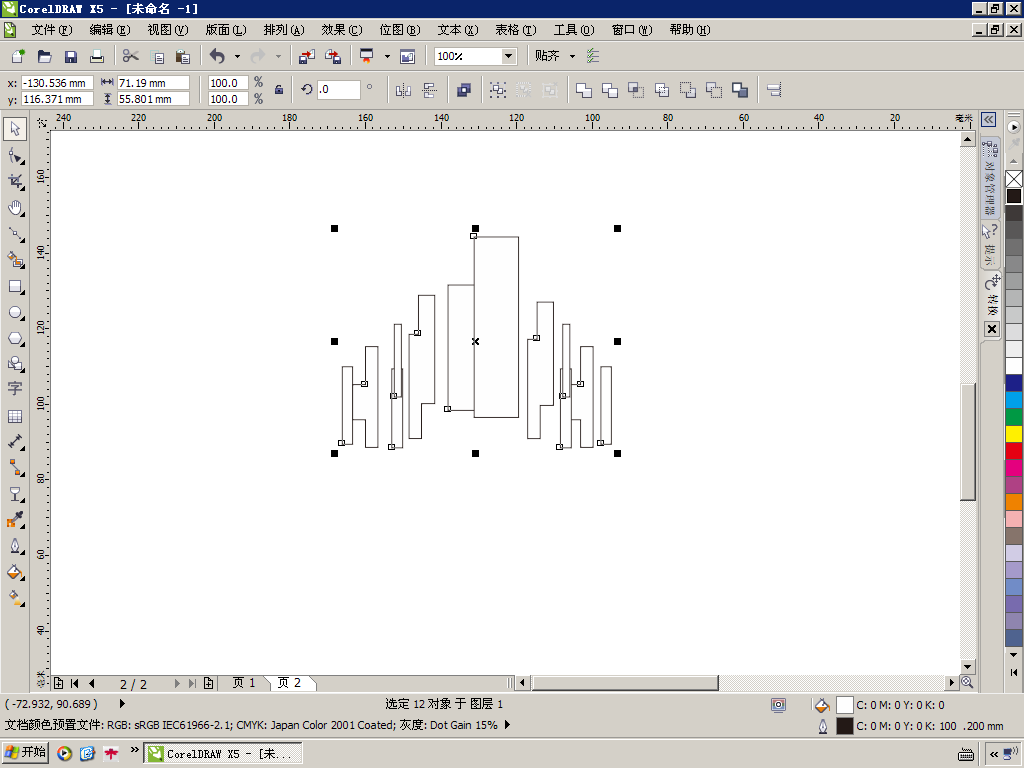This screenshot has width=1024, height=768.
Task: Open the undo history dropdown arrow
Action: click(237, 57)
